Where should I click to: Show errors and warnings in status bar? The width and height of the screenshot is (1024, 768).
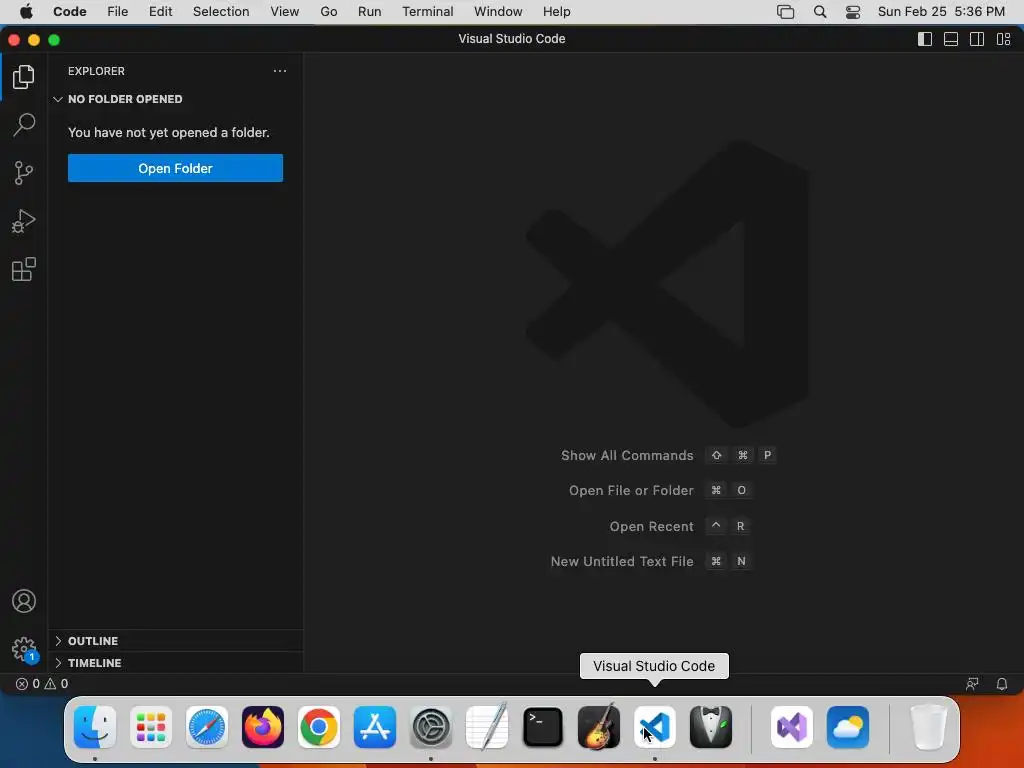tap(42, 684)
